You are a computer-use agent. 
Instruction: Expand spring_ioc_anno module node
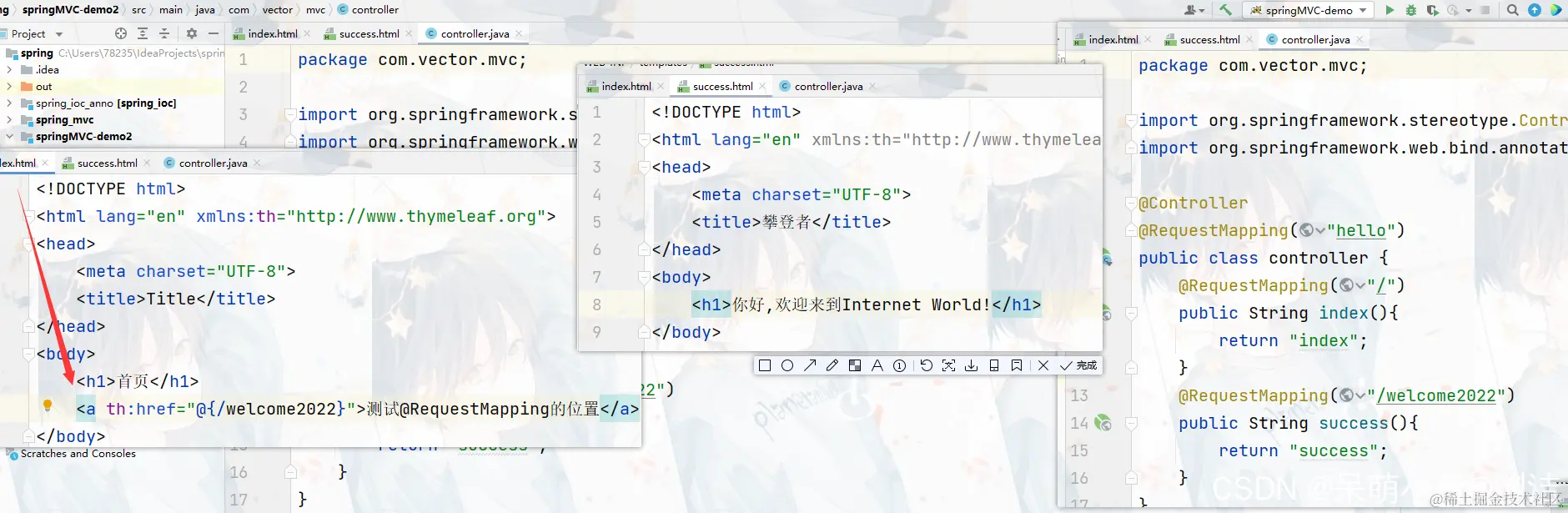click(x=9, y=103)
